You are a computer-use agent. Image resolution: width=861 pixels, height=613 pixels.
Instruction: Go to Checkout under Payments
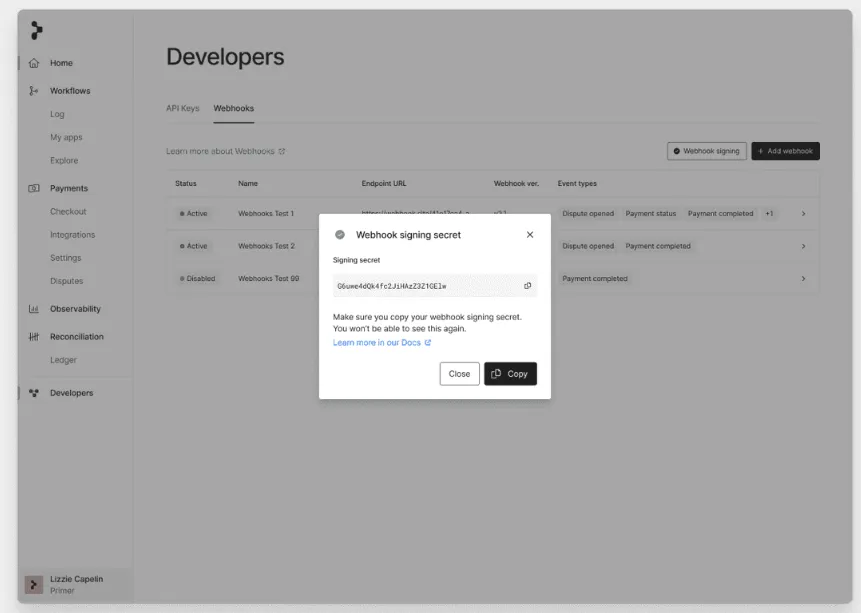[68, 211]
